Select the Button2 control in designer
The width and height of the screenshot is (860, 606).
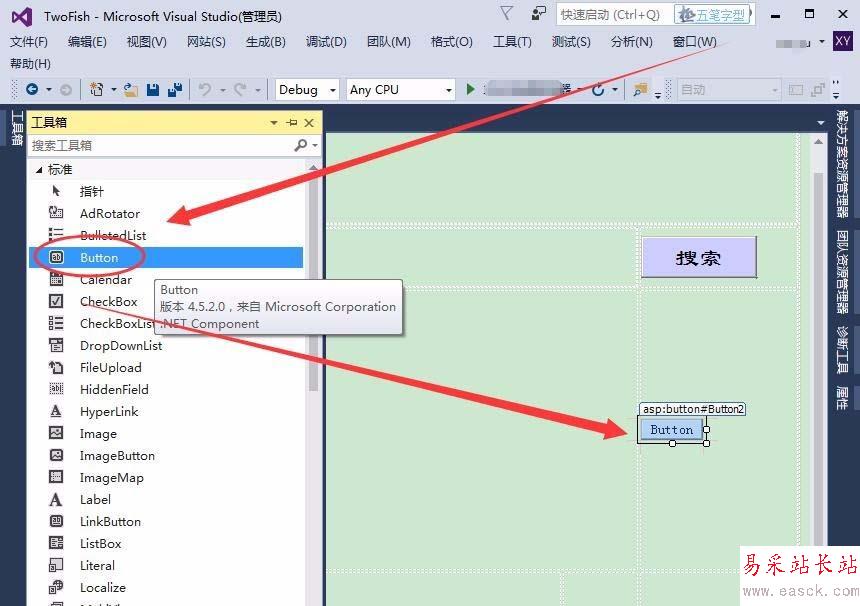(671, 429)
